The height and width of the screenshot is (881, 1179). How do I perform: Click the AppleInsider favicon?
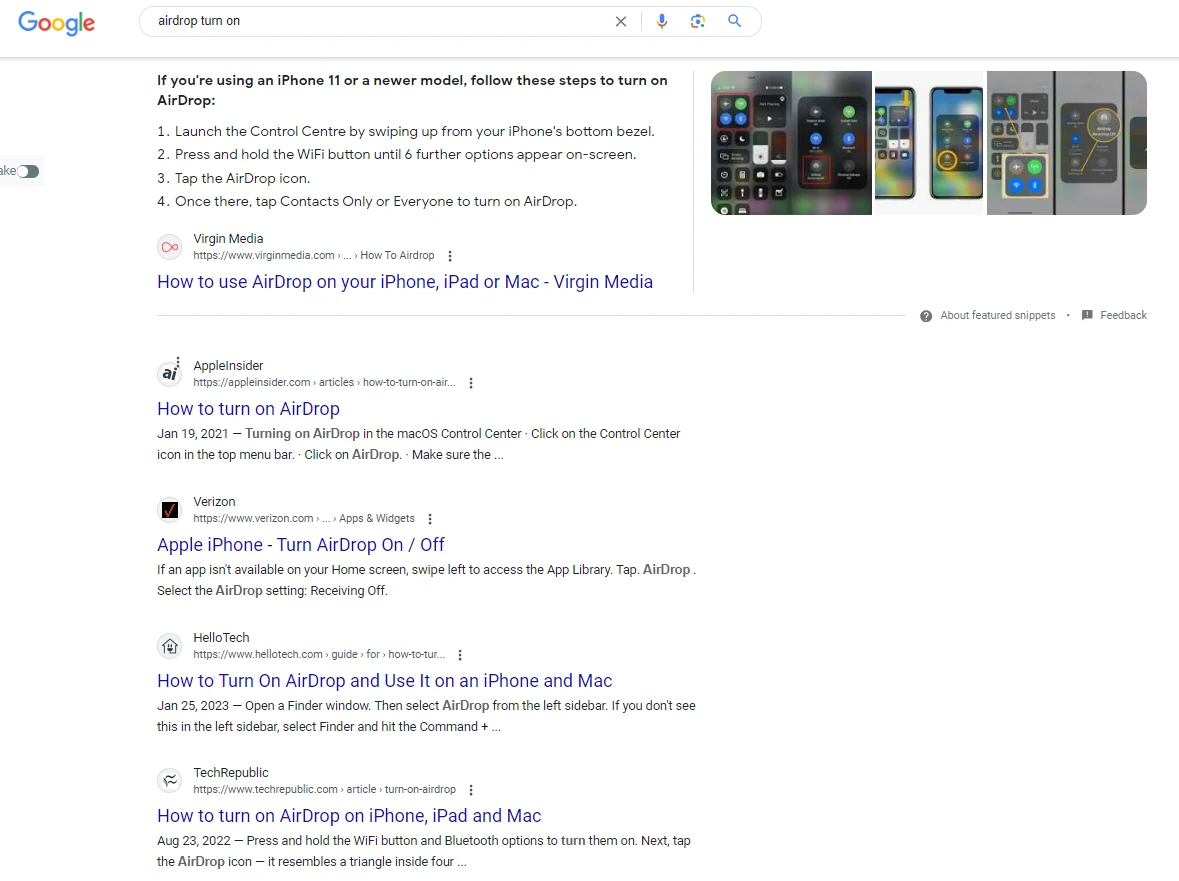170,373
